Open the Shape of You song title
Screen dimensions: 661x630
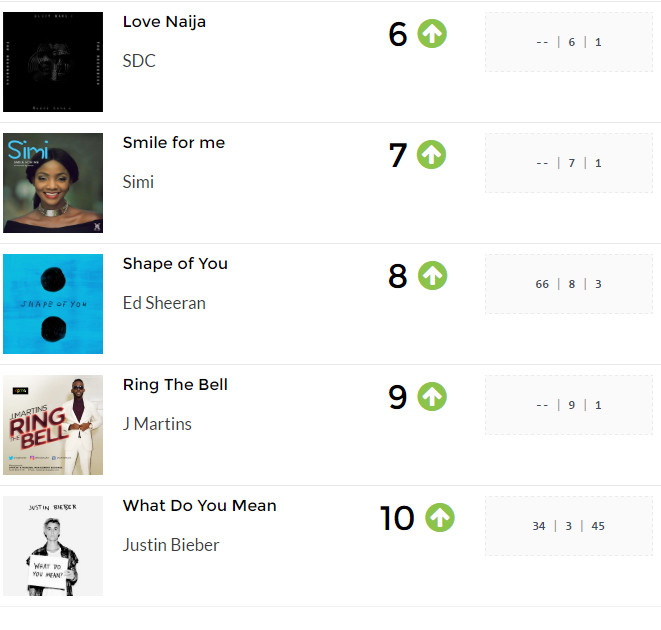coord(175,264)
